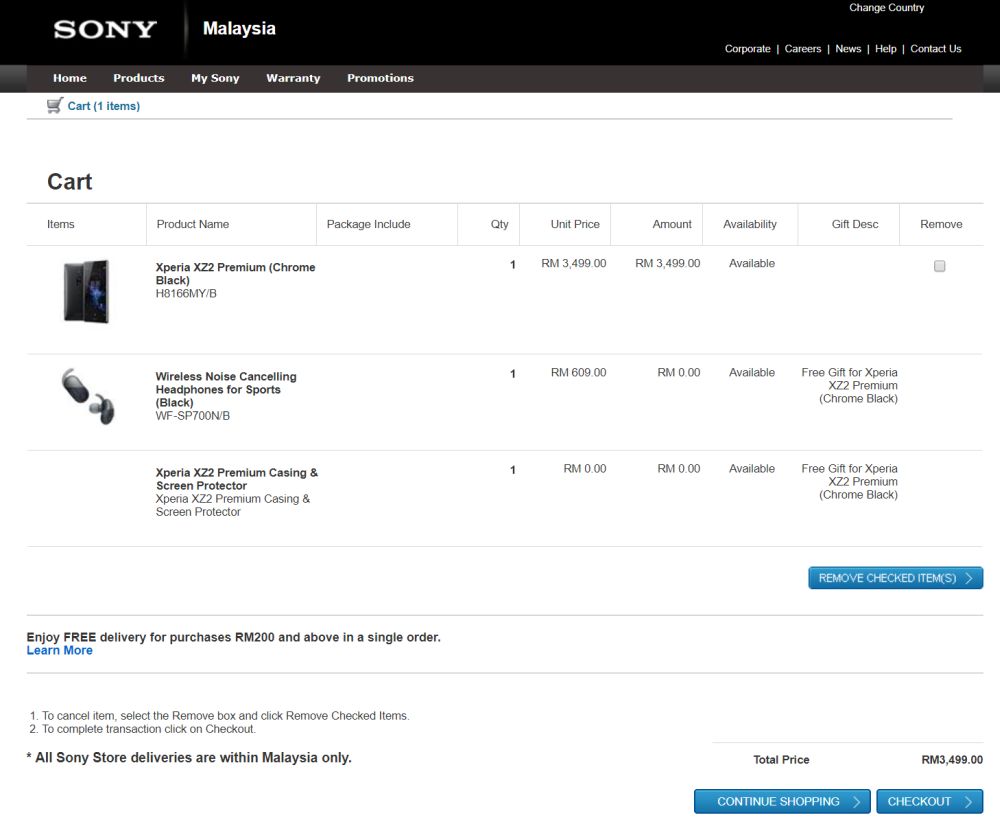Open the Careers link
Image resolution: width=1000 pixels, height=824 pixels.
pos(802,49)
